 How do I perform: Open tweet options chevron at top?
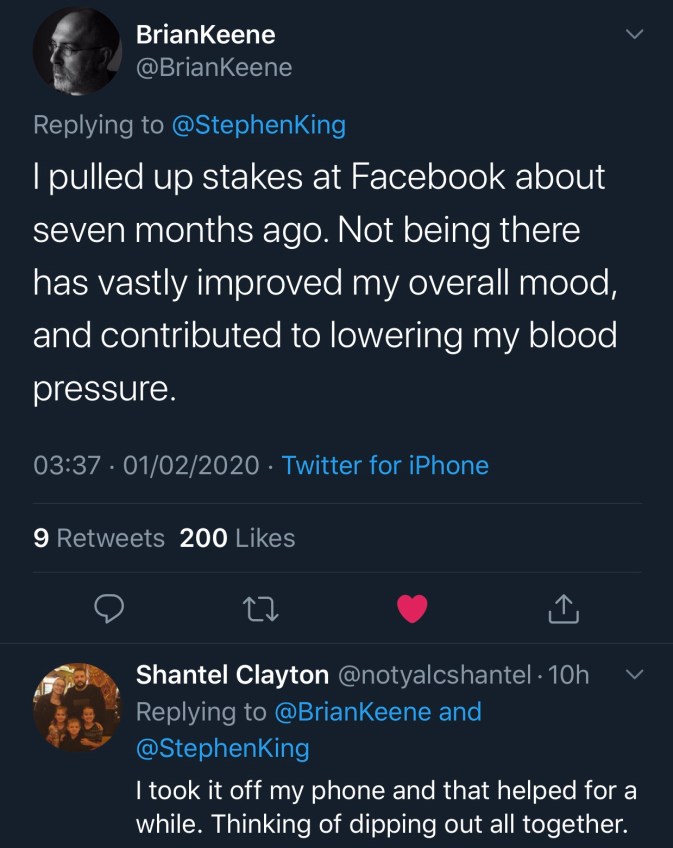pyautogui.click(x=633, y=35)
